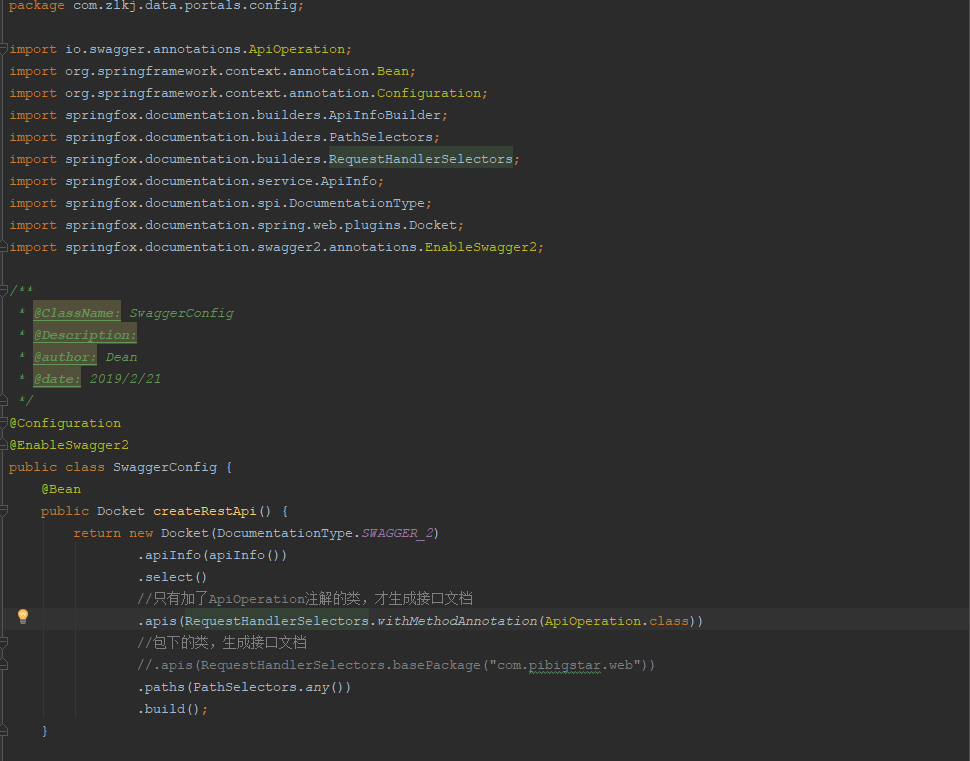Click PathSelectors in the import line
Viewport: 970px width, 761px height.
[x=381, y=137]
